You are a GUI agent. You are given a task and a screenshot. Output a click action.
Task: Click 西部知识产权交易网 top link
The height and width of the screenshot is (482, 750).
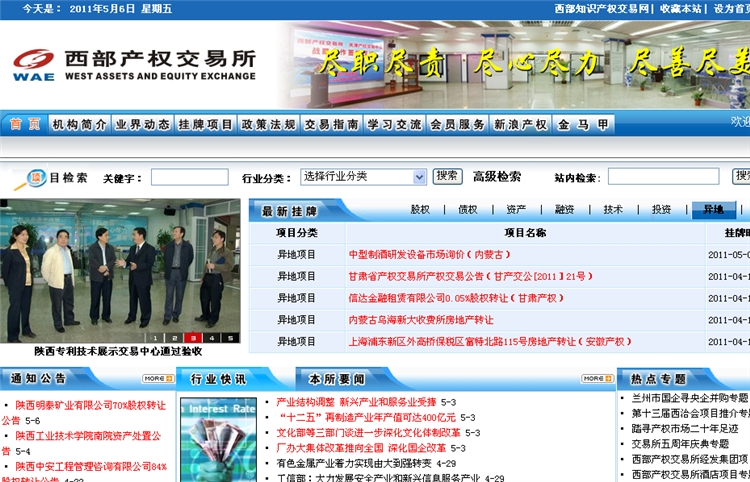(601, 9)
